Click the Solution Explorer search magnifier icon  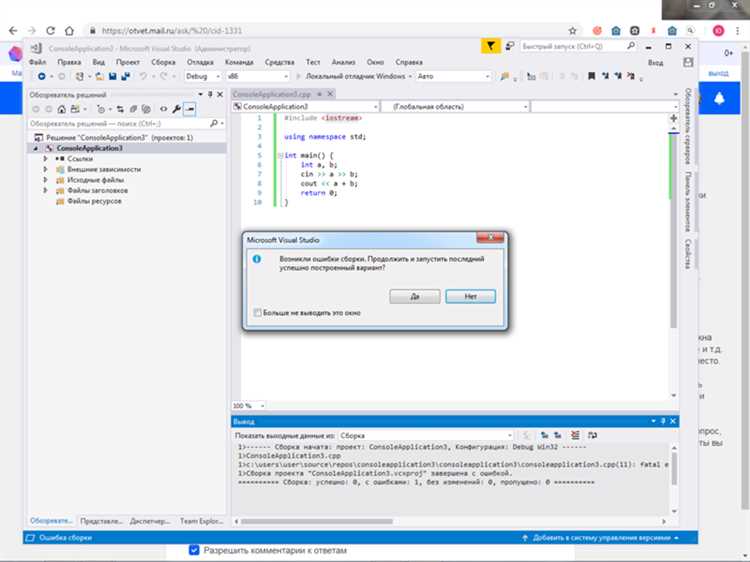click(214, 123)
